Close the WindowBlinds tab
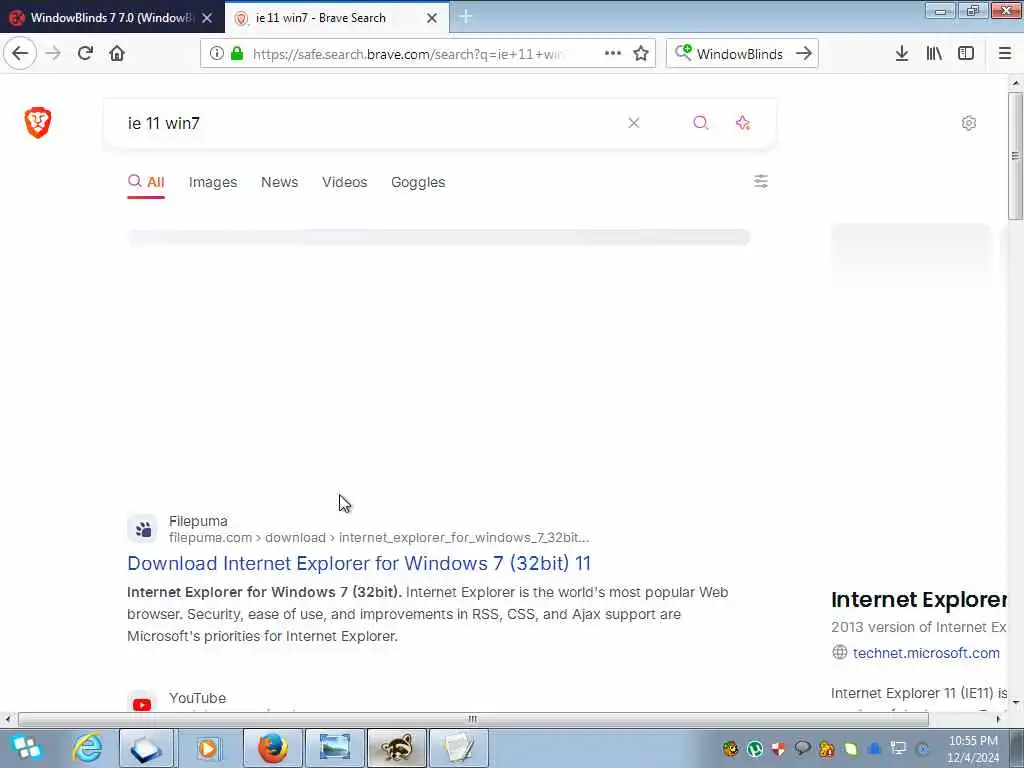 pyautogui.click(x=207, y=18)
